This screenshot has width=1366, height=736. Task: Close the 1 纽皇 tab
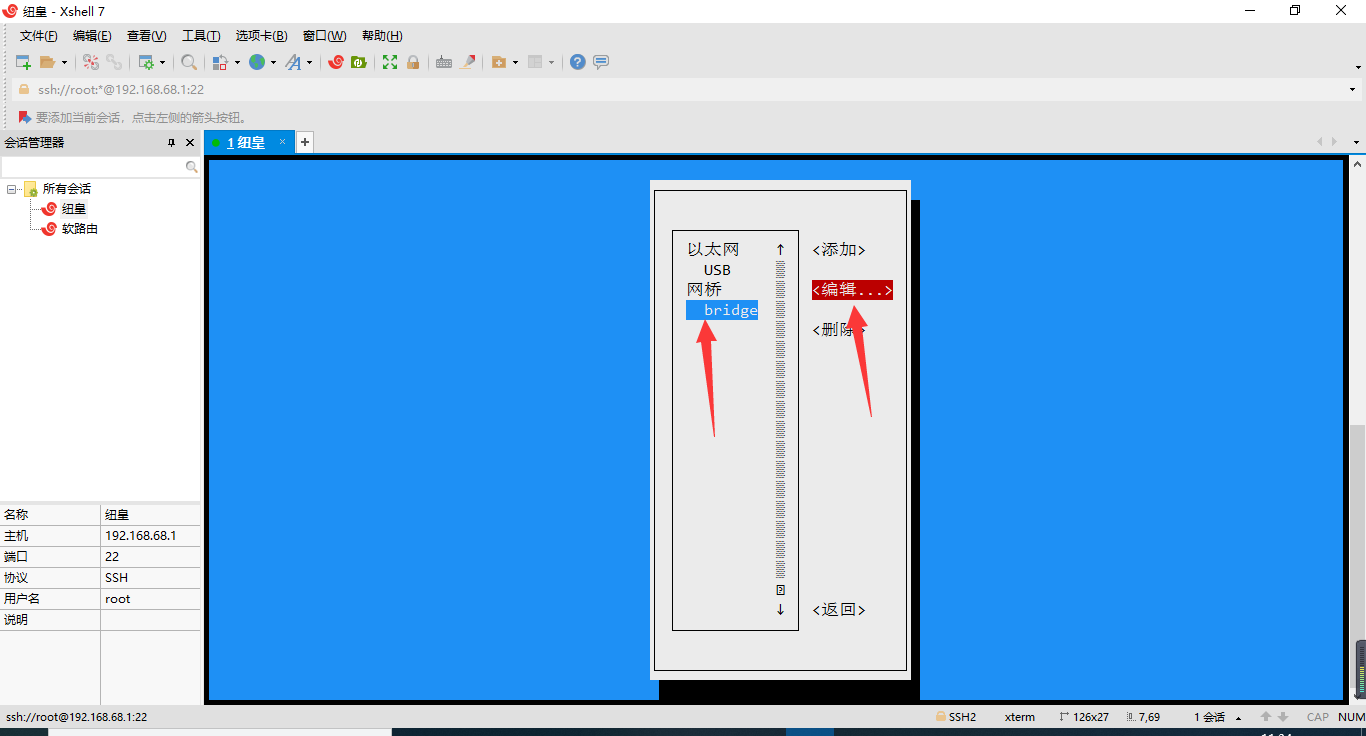[283, 142]
